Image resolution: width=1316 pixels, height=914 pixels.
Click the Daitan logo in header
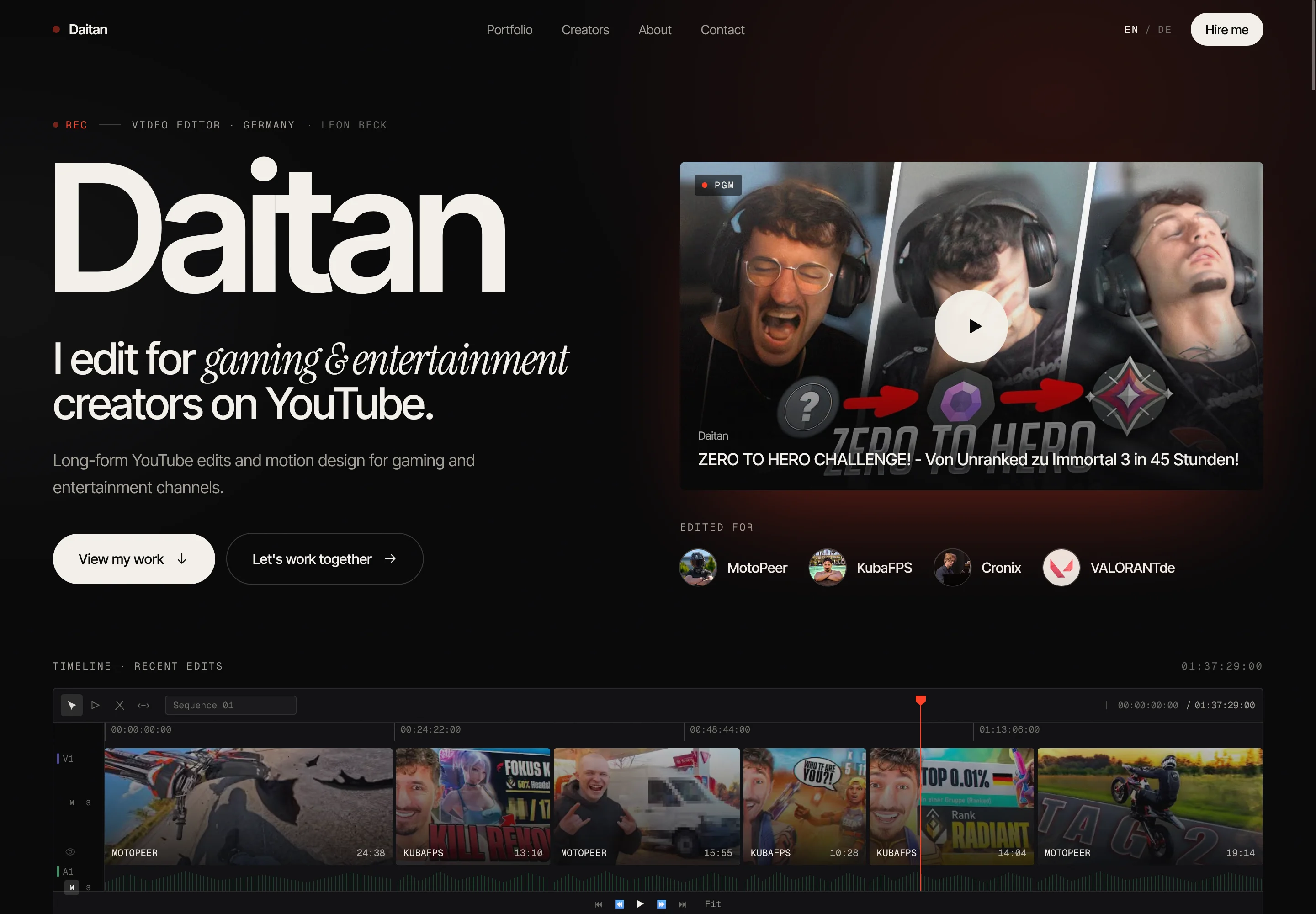[80, 29]
